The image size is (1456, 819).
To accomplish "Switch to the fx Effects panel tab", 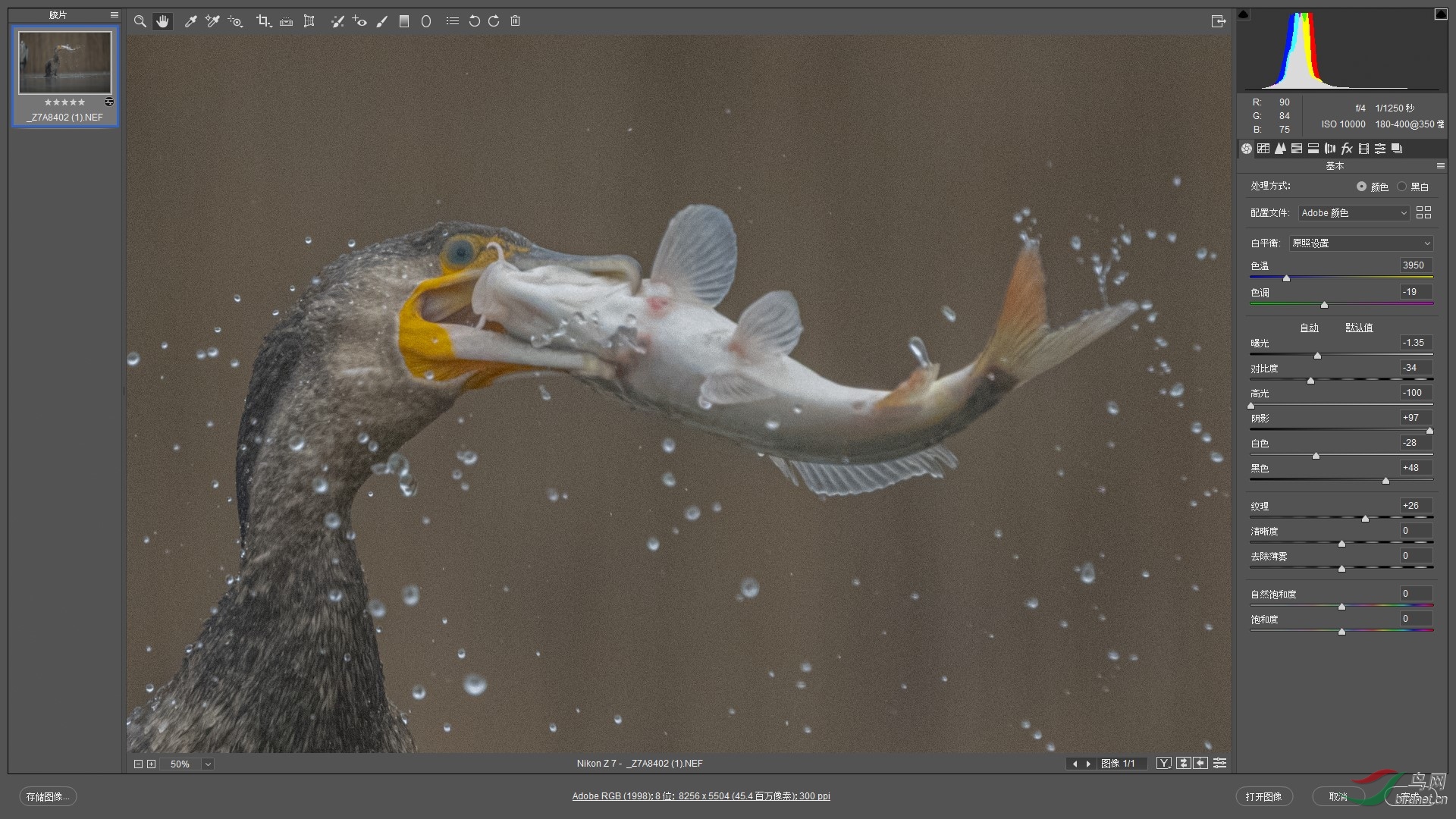I will pyautogui.click(x=1347, y=149).
